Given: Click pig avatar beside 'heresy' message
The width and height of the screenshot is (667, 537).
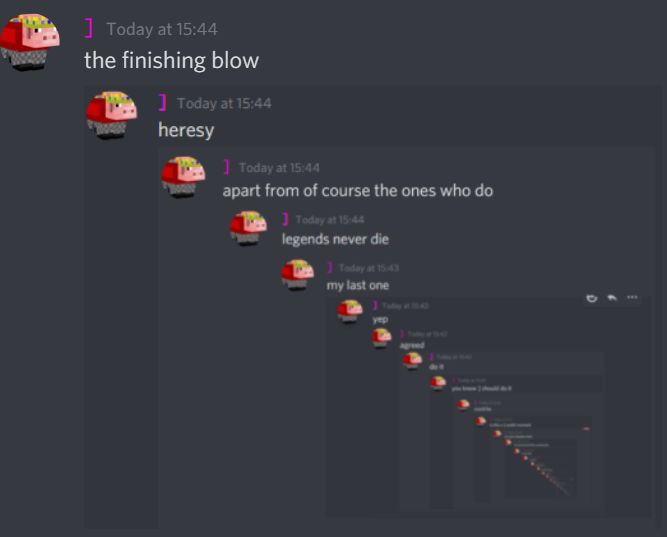Looking at the screenshot, I should click(111, 115).
